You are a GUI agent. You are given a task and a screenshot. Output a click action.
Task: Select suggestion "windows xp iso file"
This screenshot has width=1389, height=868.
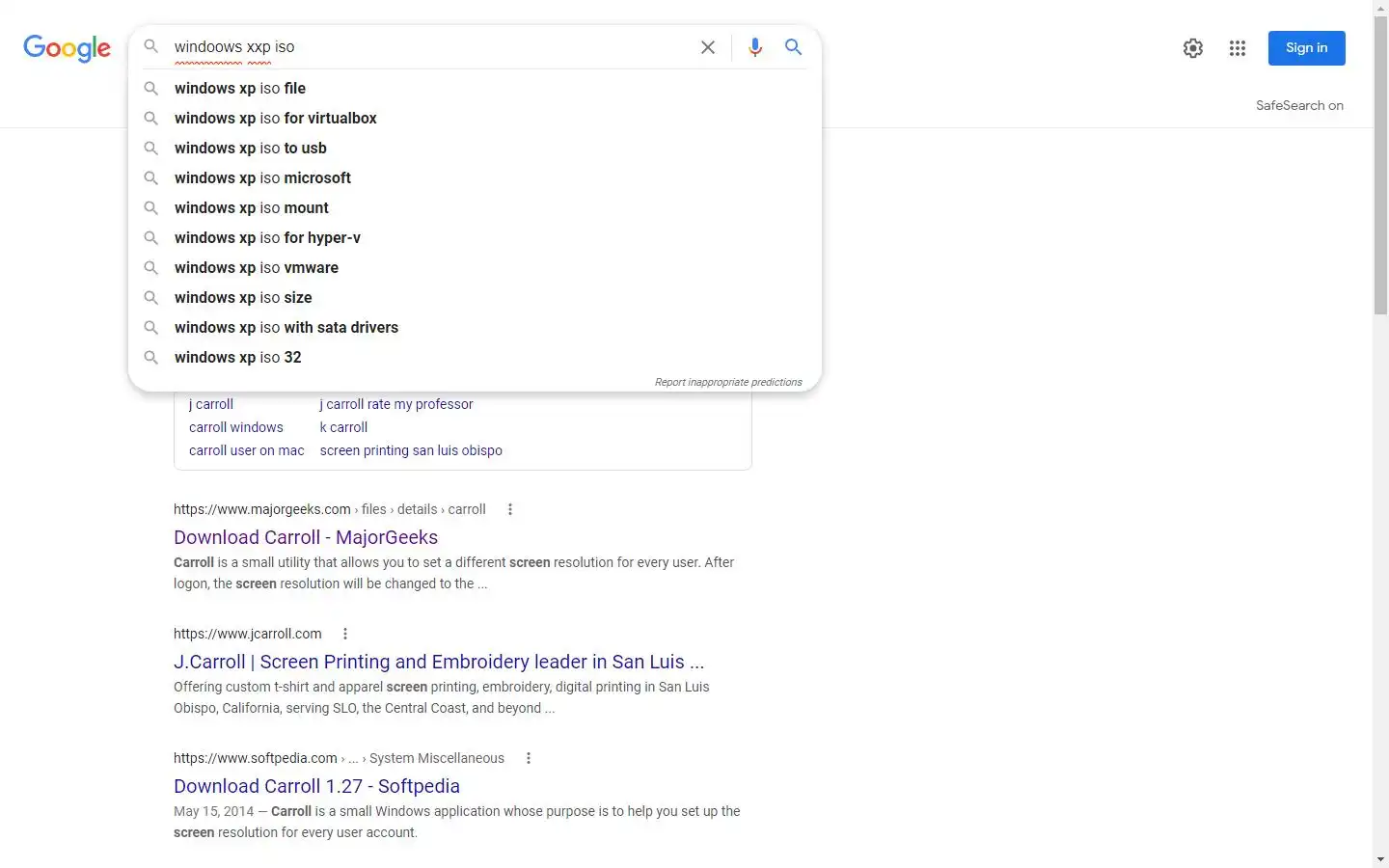click(475, 88)
